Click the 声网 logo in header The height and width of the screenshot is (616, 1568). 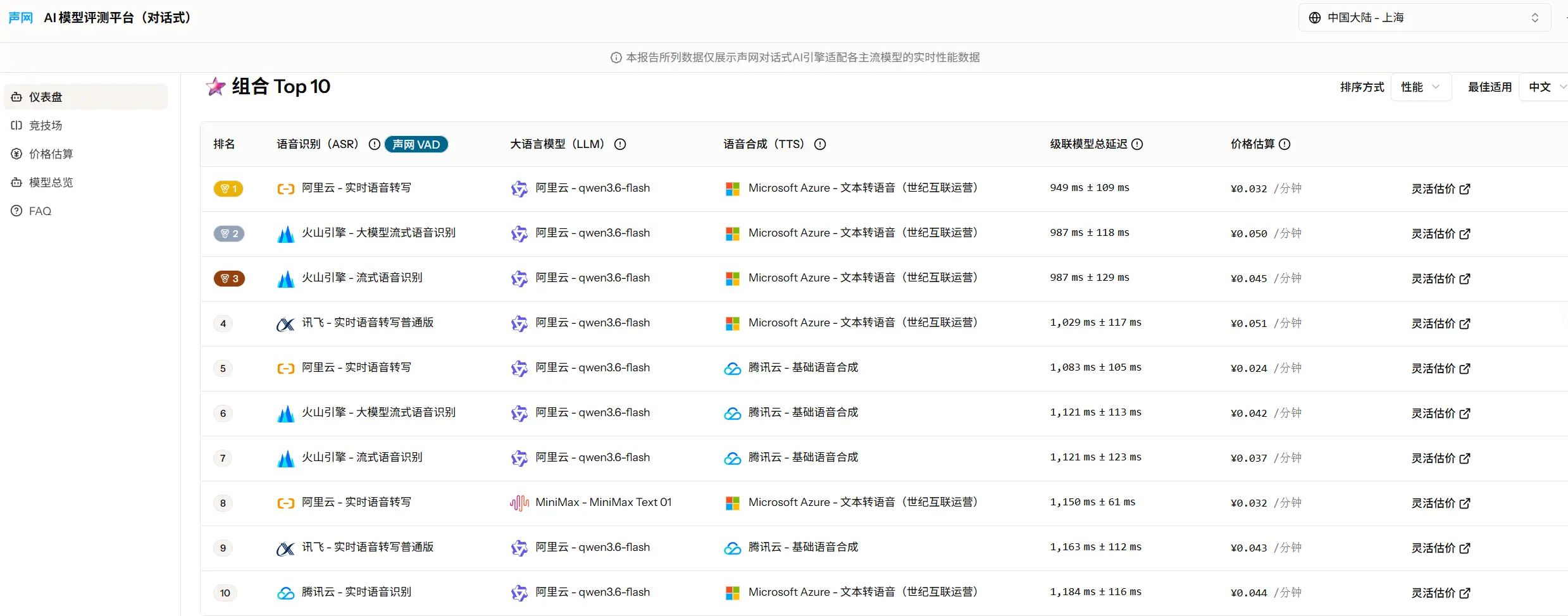point(20,18)
